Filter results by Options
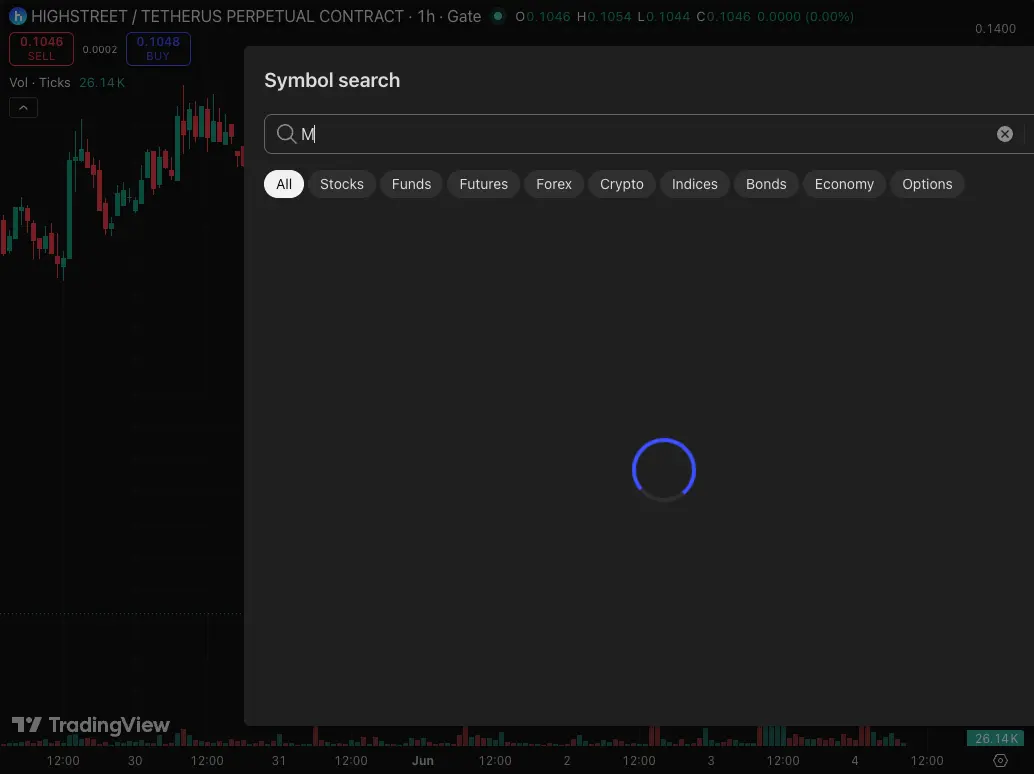Viewport: 1034px width, 774px height. [927, 184]
